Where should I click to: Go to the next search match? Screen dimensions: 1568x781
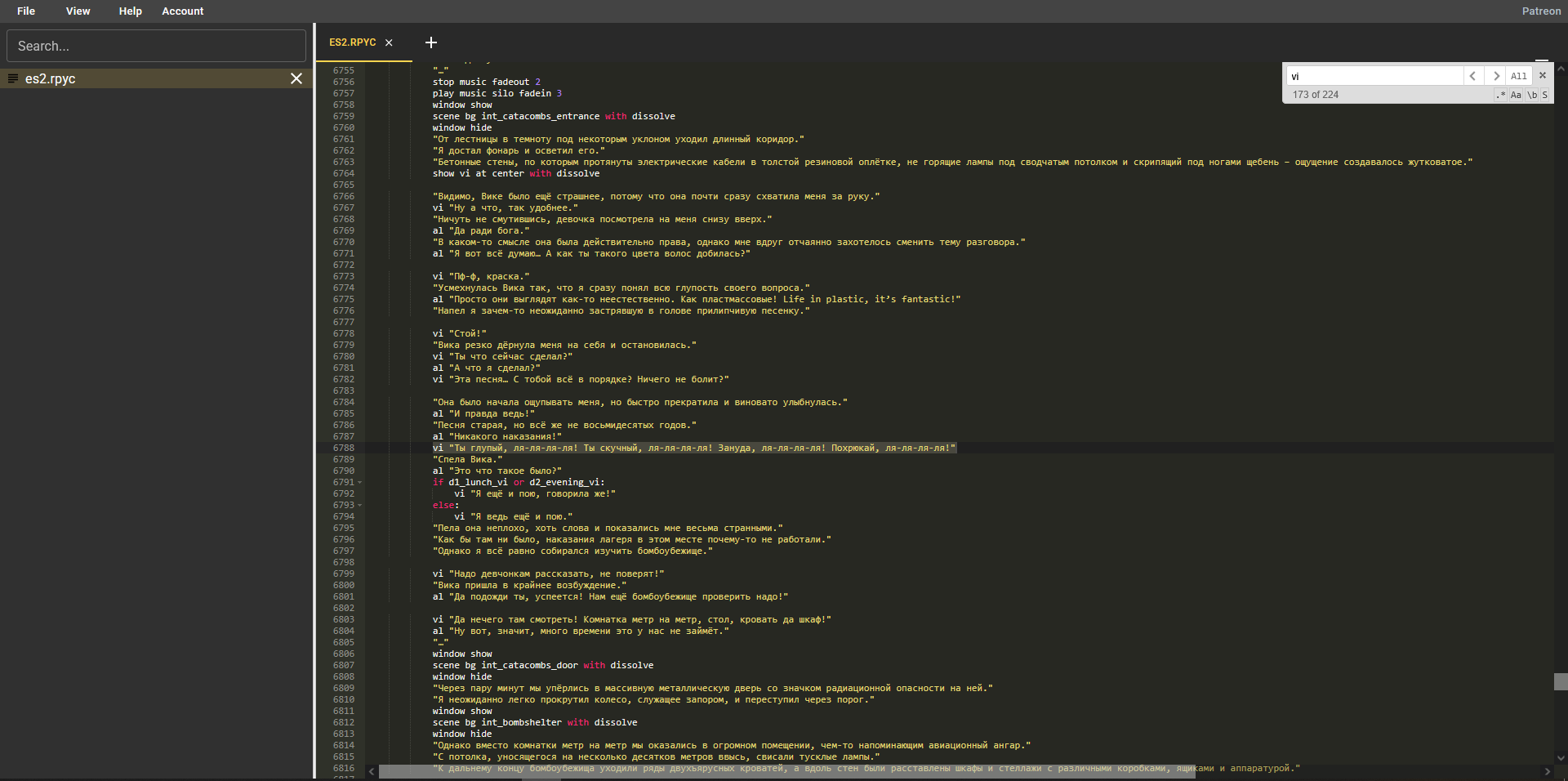coord(1495,76)
